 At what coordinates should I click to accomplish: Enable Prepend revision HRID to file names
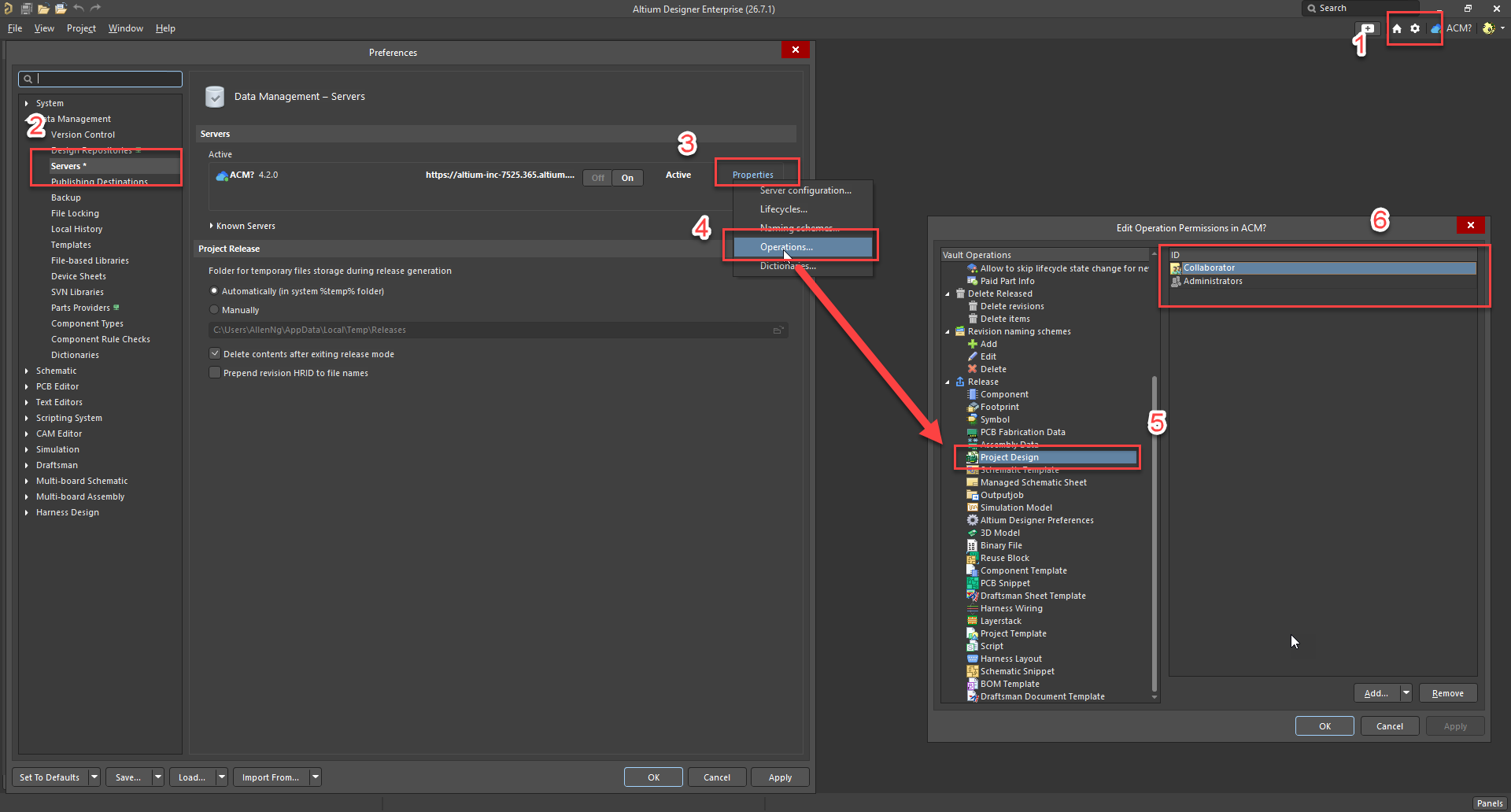pos(215,373)
